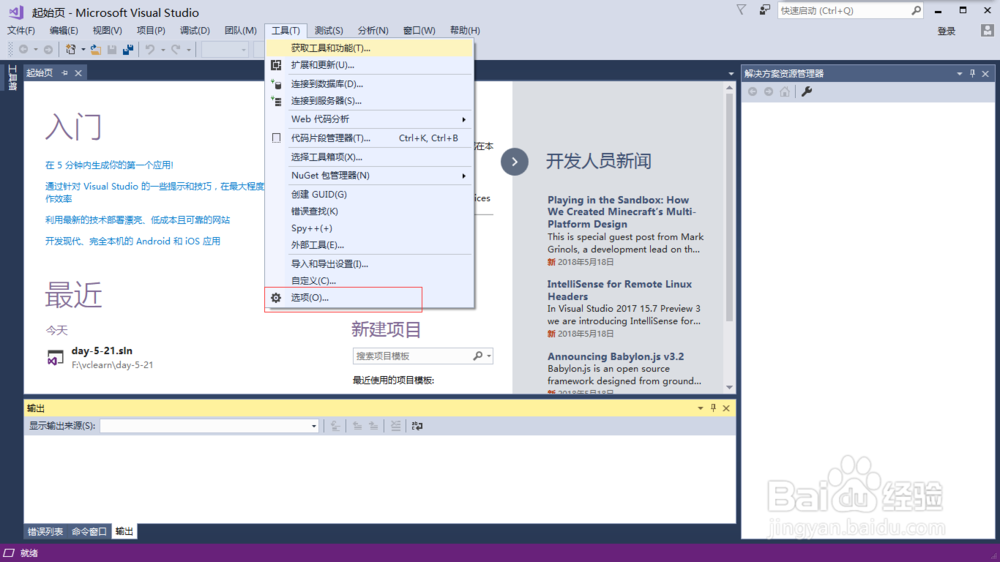The width and height of the screenshot is (1000, 562).
Task: Pin the Output panel with pushpin icon
Action: click(713, 408)
